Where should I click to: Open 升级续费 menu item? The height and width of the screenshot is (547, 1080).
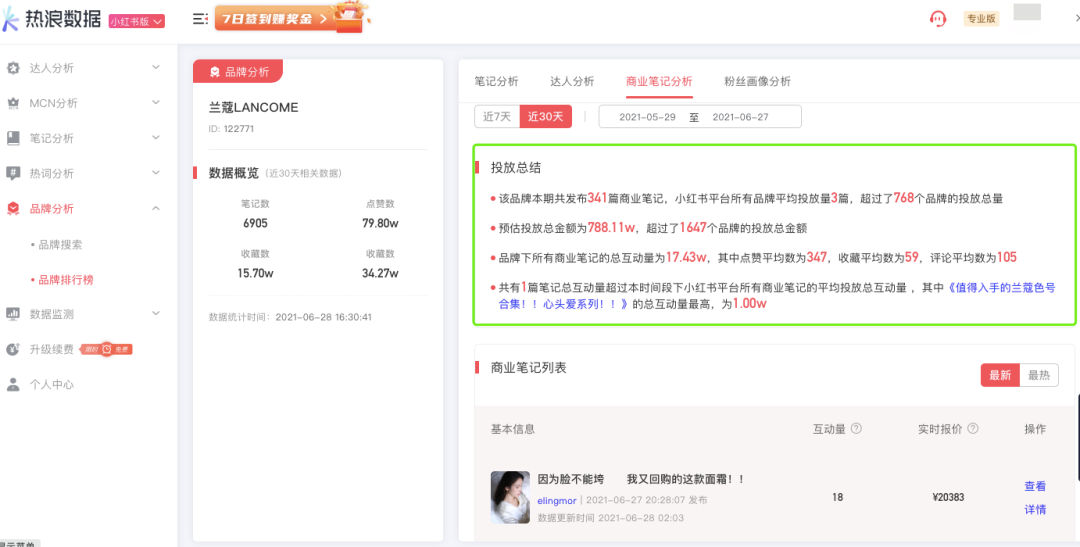click(x=52, y=349)
